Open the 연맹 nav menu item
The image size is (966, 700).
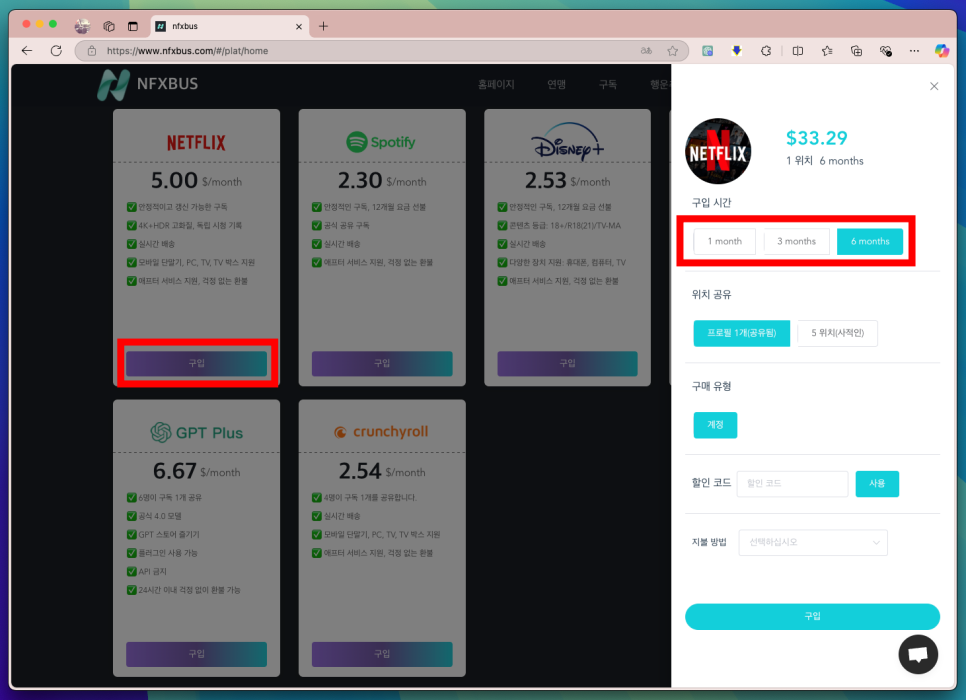pyautogui.click(x=556, y=84)
